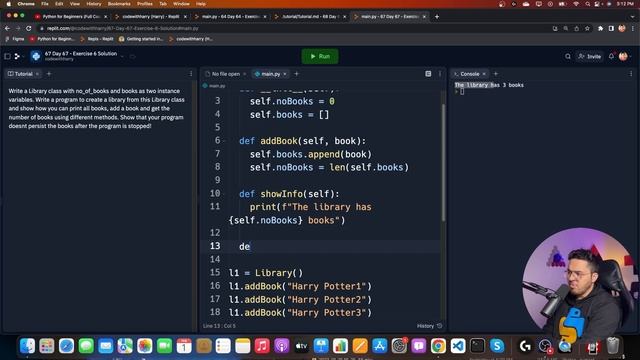Open Spotlight search in menu bar

pyautogui.click(x=588, y=4)
